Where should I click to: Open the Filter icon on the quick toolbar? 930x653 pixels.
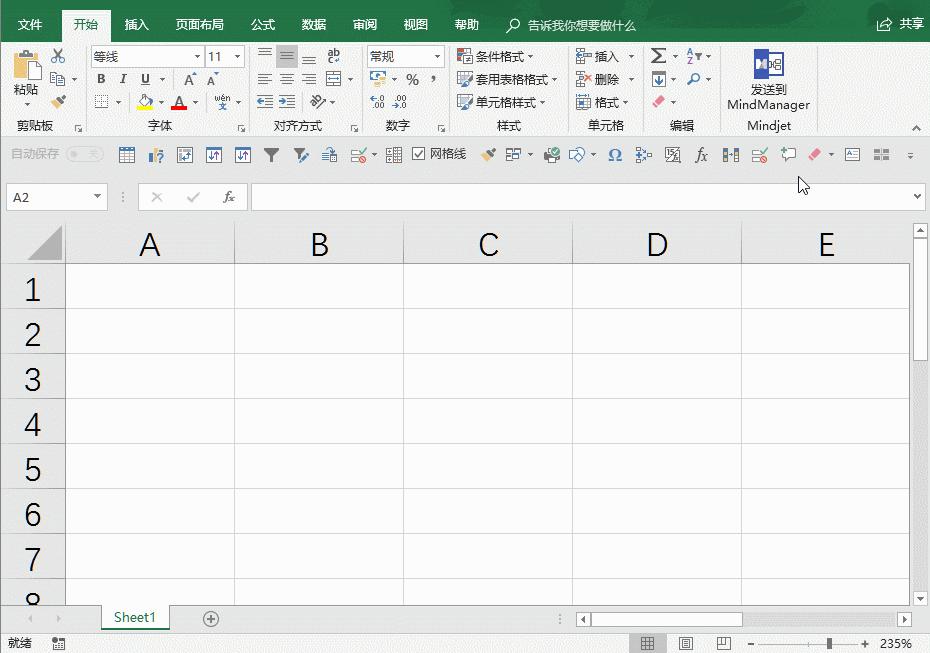point(271,155)
